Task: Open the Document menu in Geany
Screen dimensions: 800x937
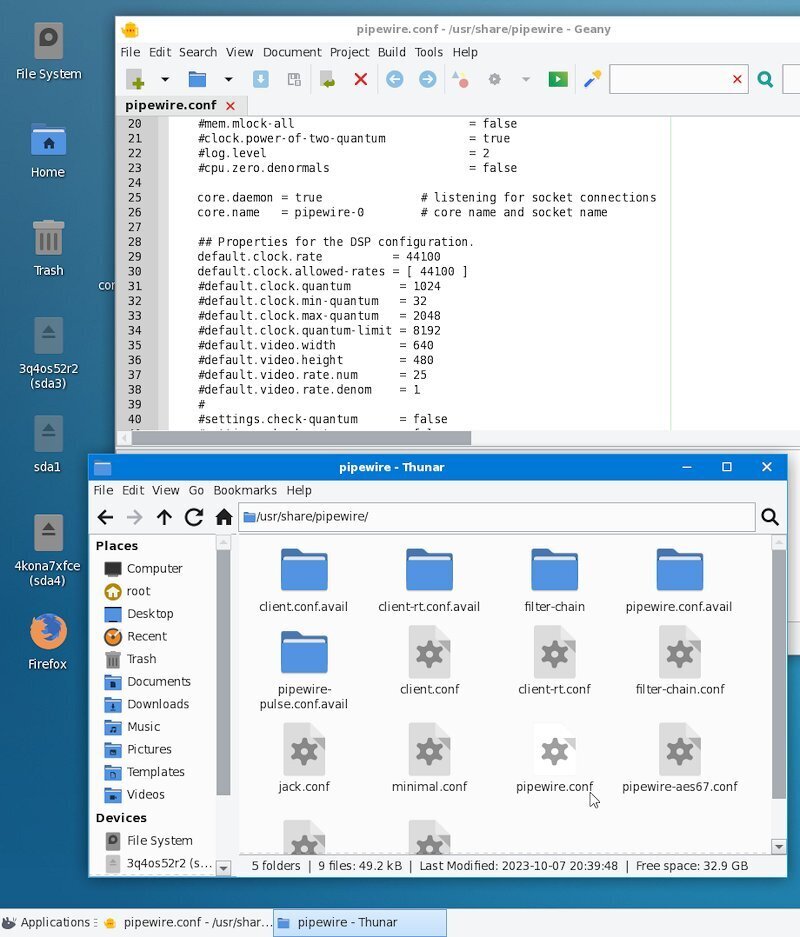Action: click(292, 52)
